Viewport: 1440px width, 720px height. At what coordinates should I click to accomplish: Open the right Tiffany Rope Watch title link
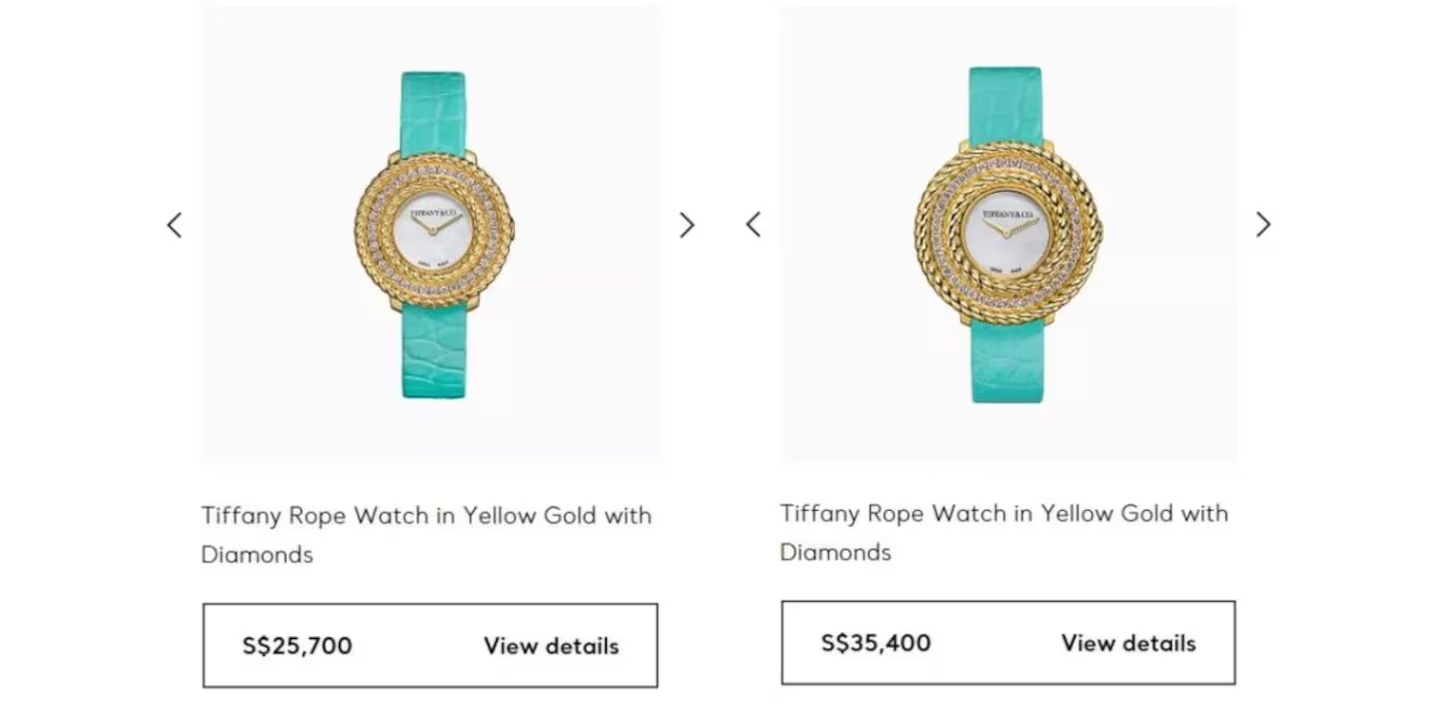point(1004,514)
